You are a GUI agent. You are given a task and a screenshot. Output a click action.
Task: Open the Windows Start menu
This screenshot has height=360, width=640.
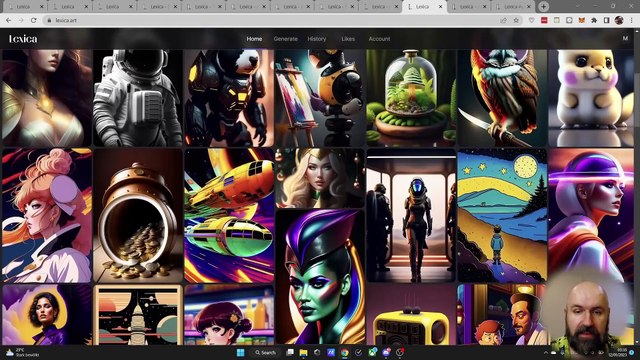coord(240,352)
